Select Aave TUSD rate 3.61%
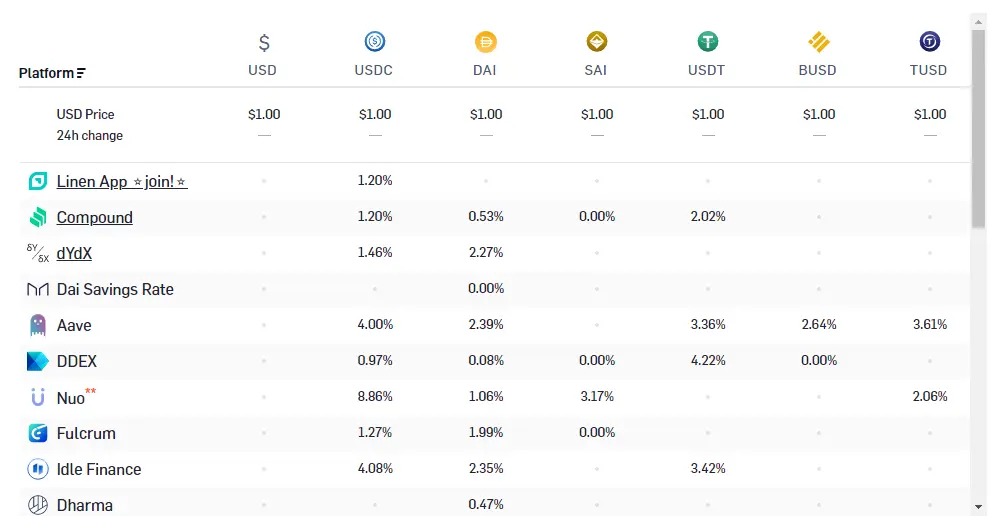The image size is (991, 516). point(930,324)
